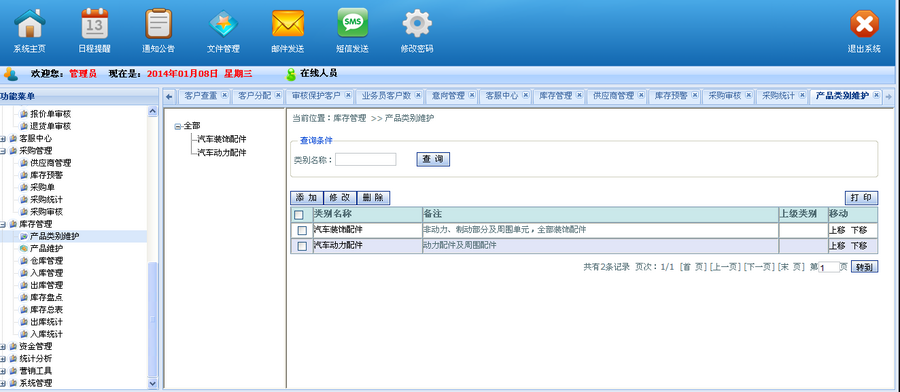Select 汽车动力配件 in the category tree
The image size is (900, 392).
pos(222,153)
